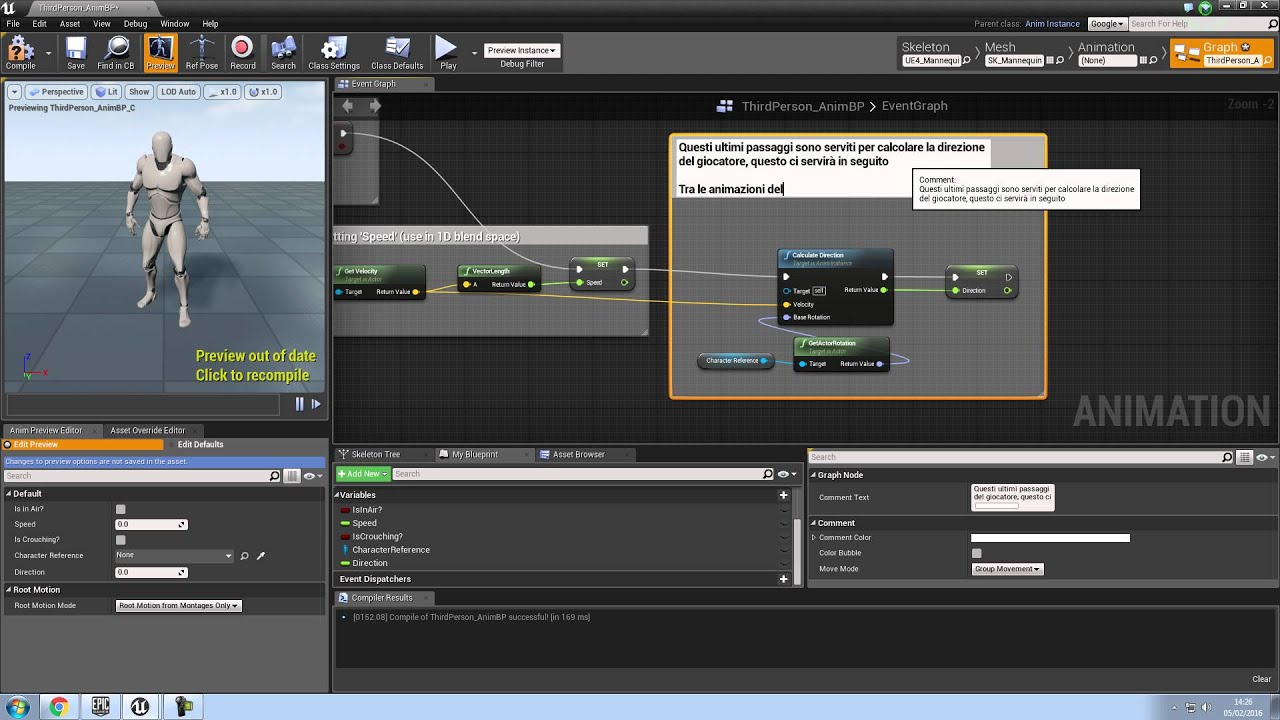Image resolution: width=1280 pixels, height=720 pixels.
Task: Select the Direction variable in My Blueprint
Action: [369, 563]
